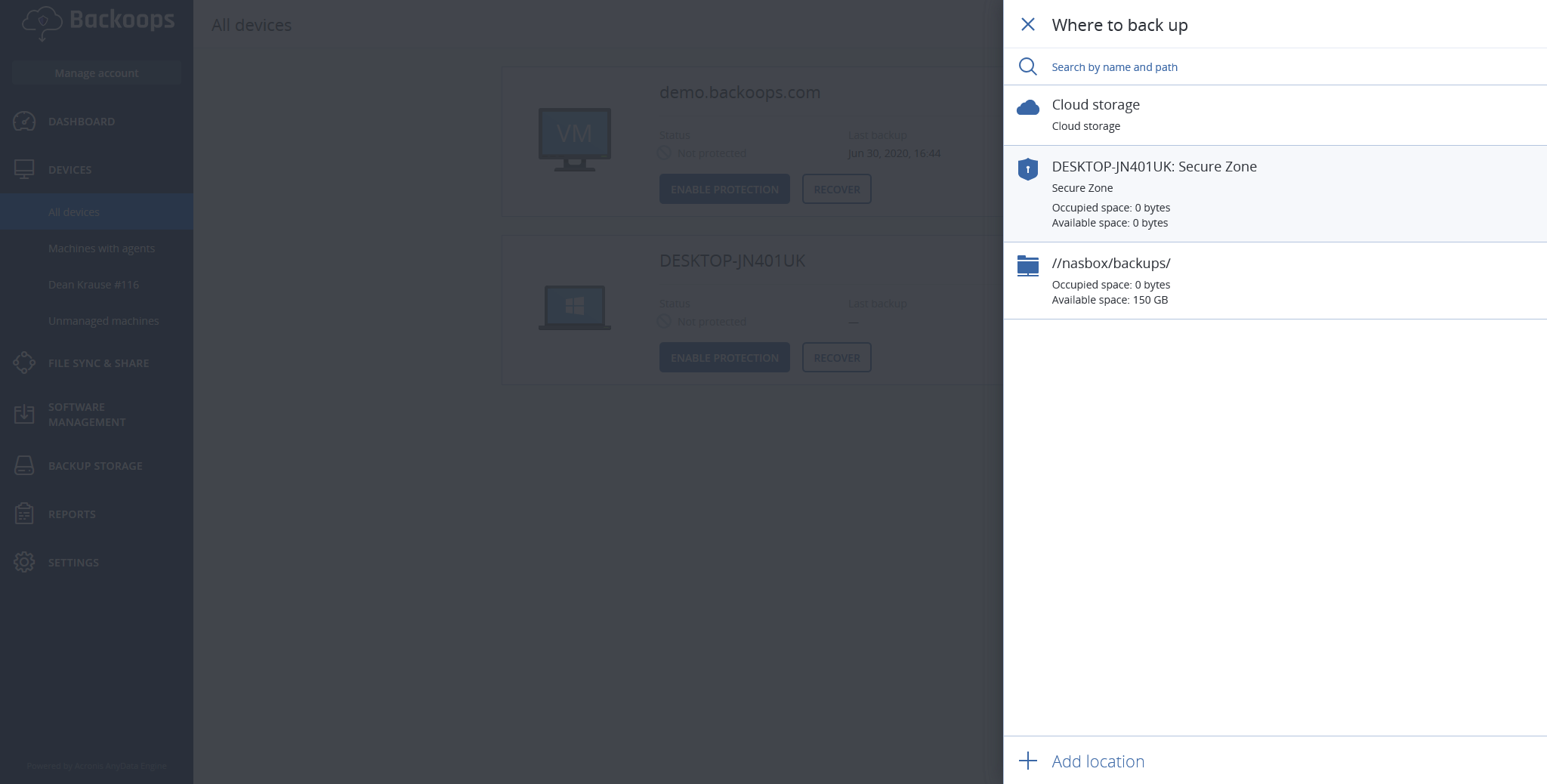Image resolution: width=1547 pixels, height=784 pixels.
Task: Enable protection for DESKTOP-JN401UK
Action: (724, 357)
